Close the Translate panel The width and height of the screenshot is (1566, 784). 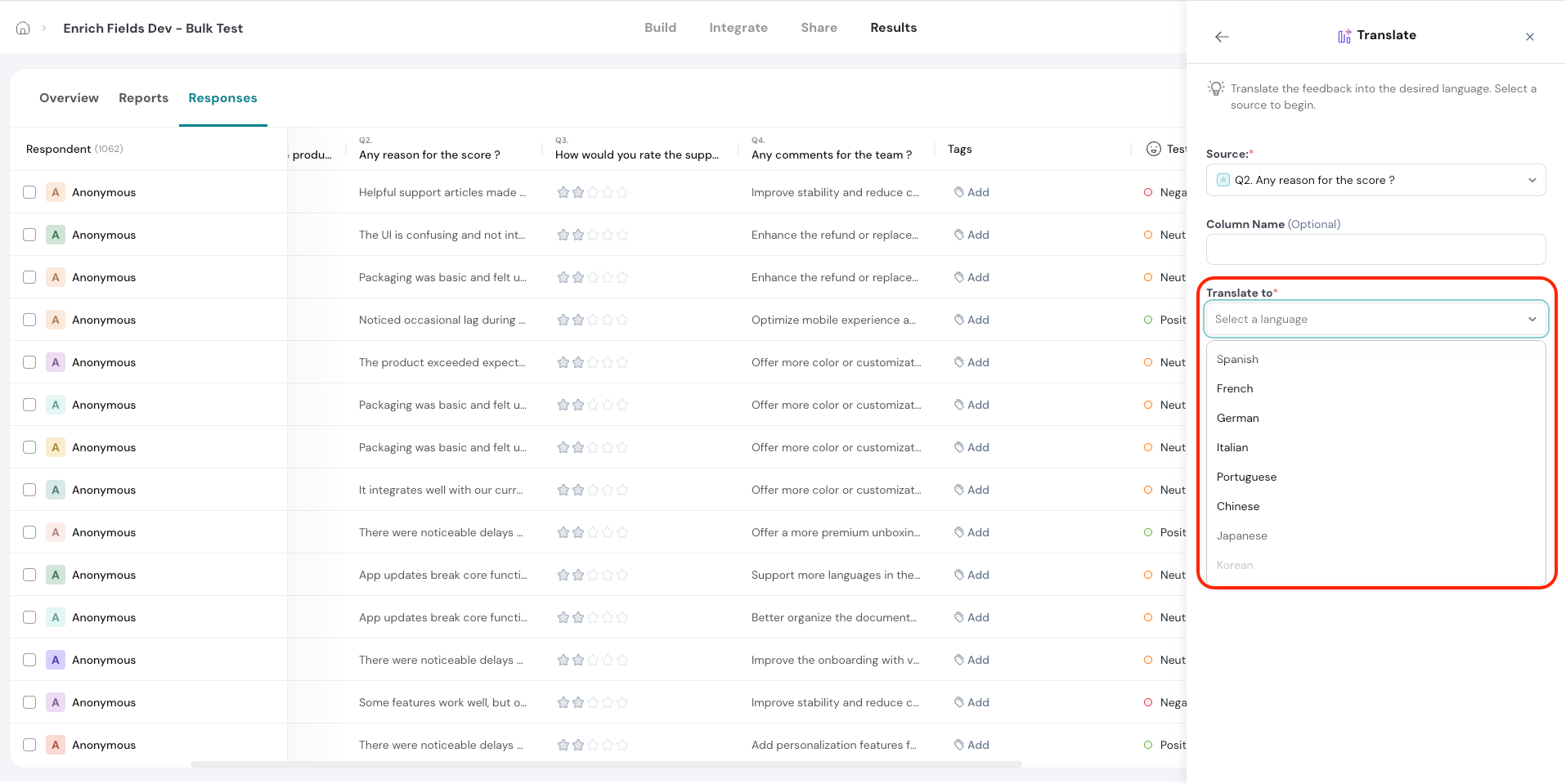point(1529,37)
